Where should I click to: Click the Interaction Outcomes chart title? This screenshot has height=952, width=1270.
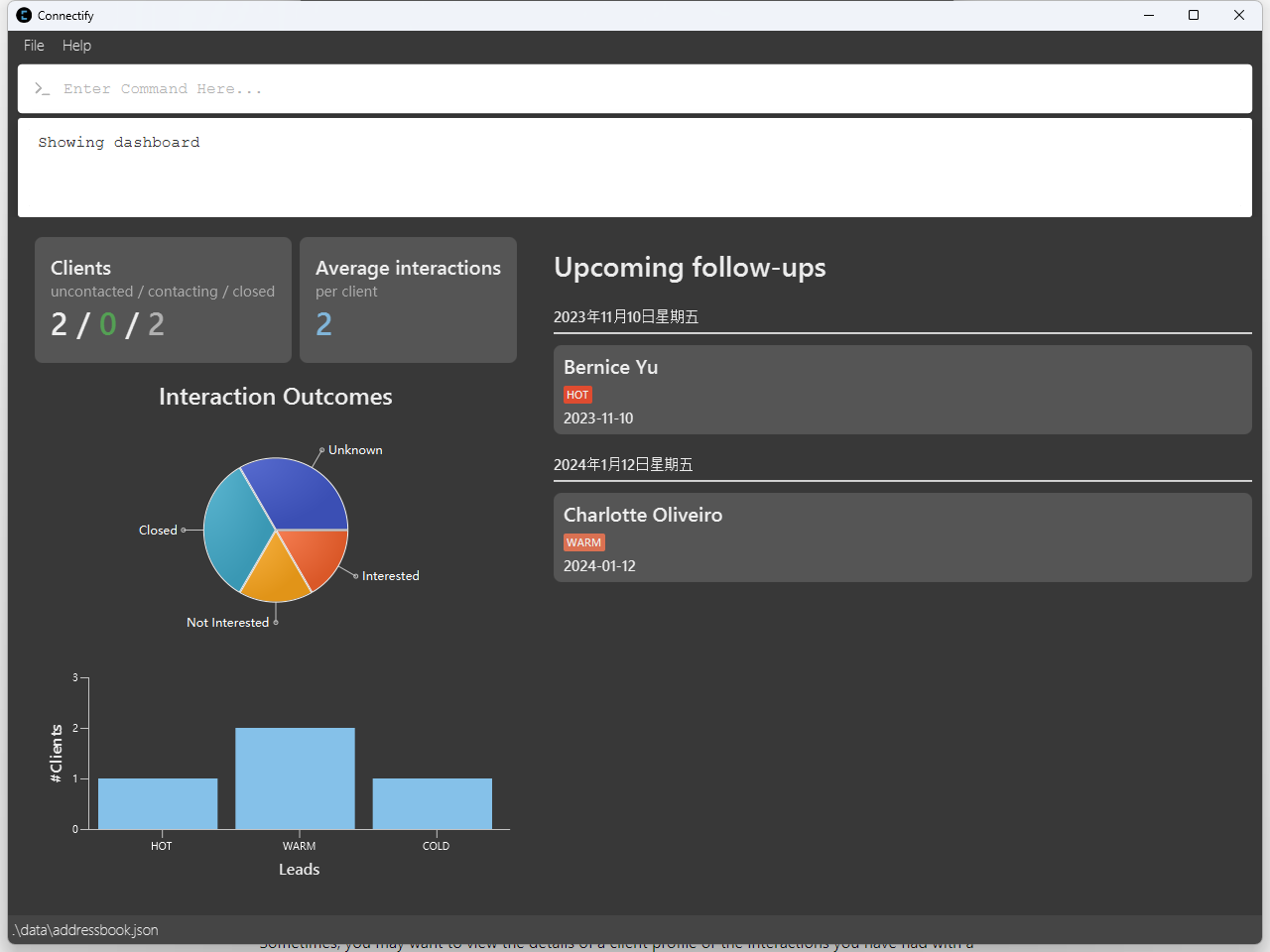point(276,397)
